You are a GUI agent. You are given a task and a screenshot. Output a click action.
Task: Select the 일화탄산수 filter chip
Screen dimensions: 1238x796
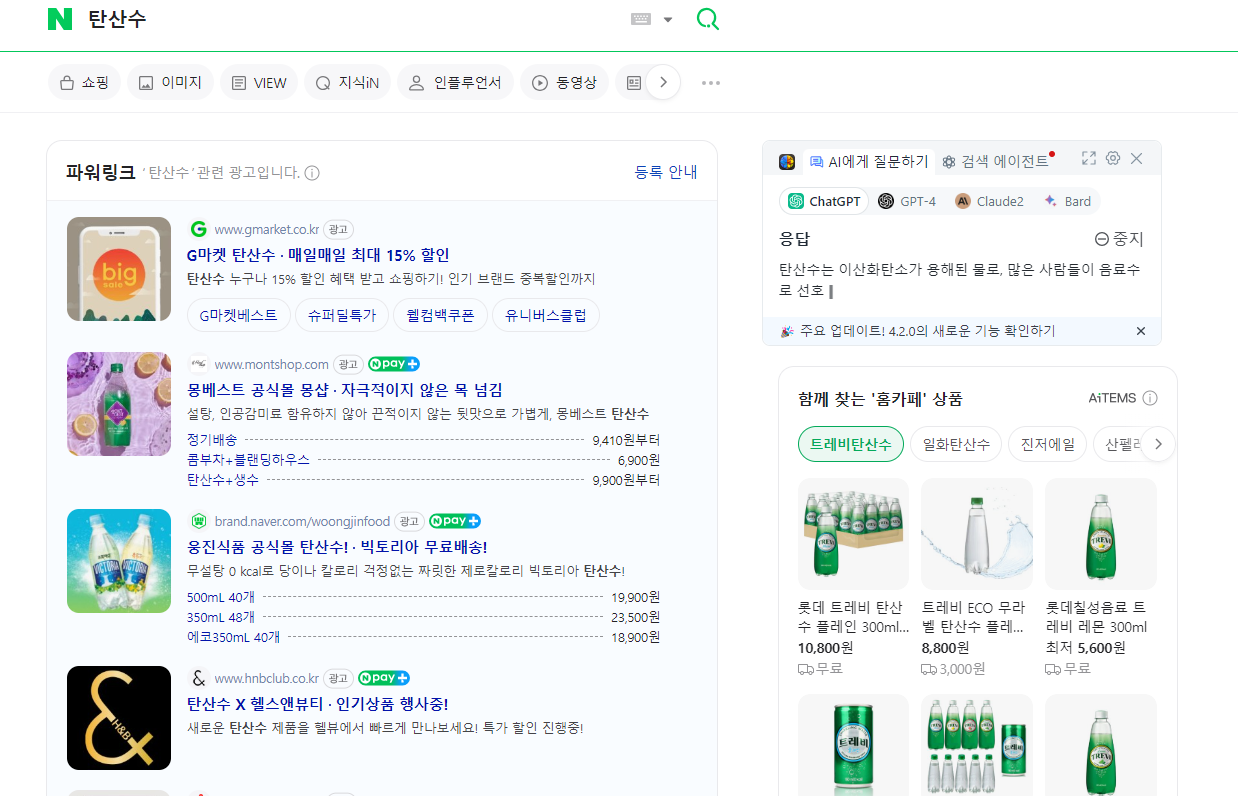pos(956,444)
